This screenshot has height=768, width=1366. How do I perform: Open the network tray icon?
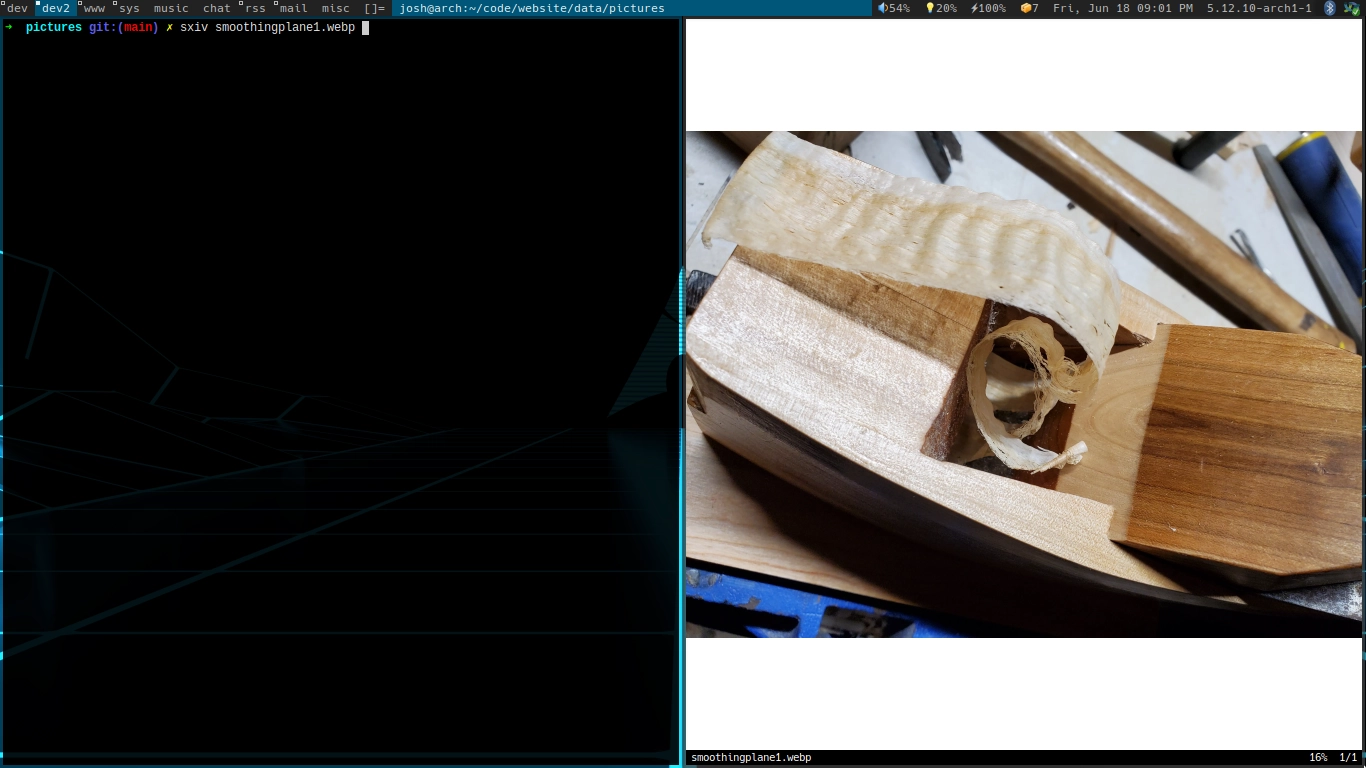click(1351, 8)
